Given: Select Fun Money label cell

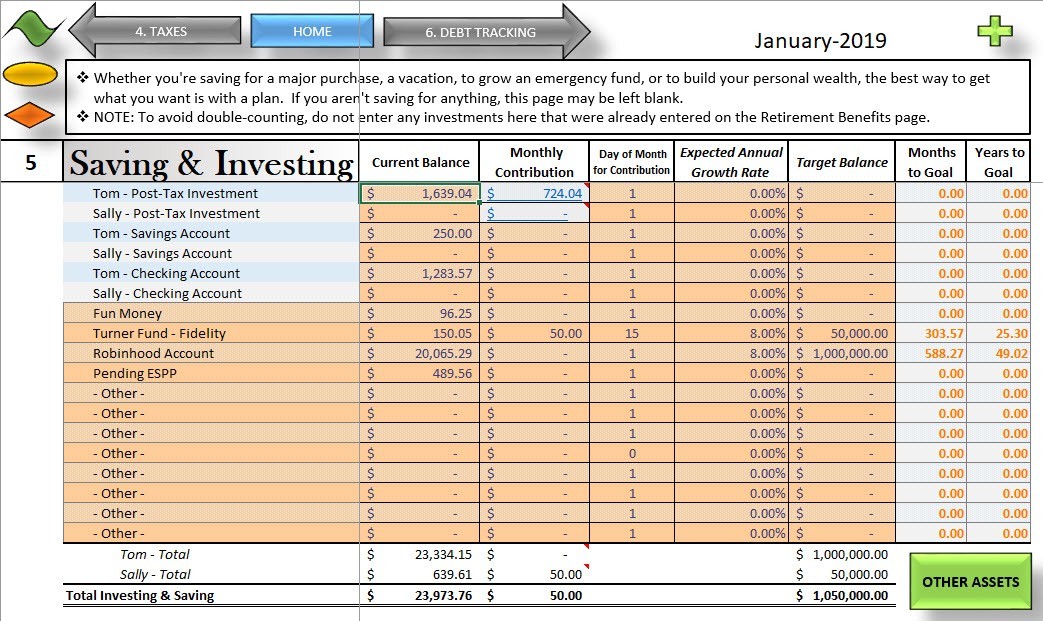Looking at the screenshot, I should point(212,313).
